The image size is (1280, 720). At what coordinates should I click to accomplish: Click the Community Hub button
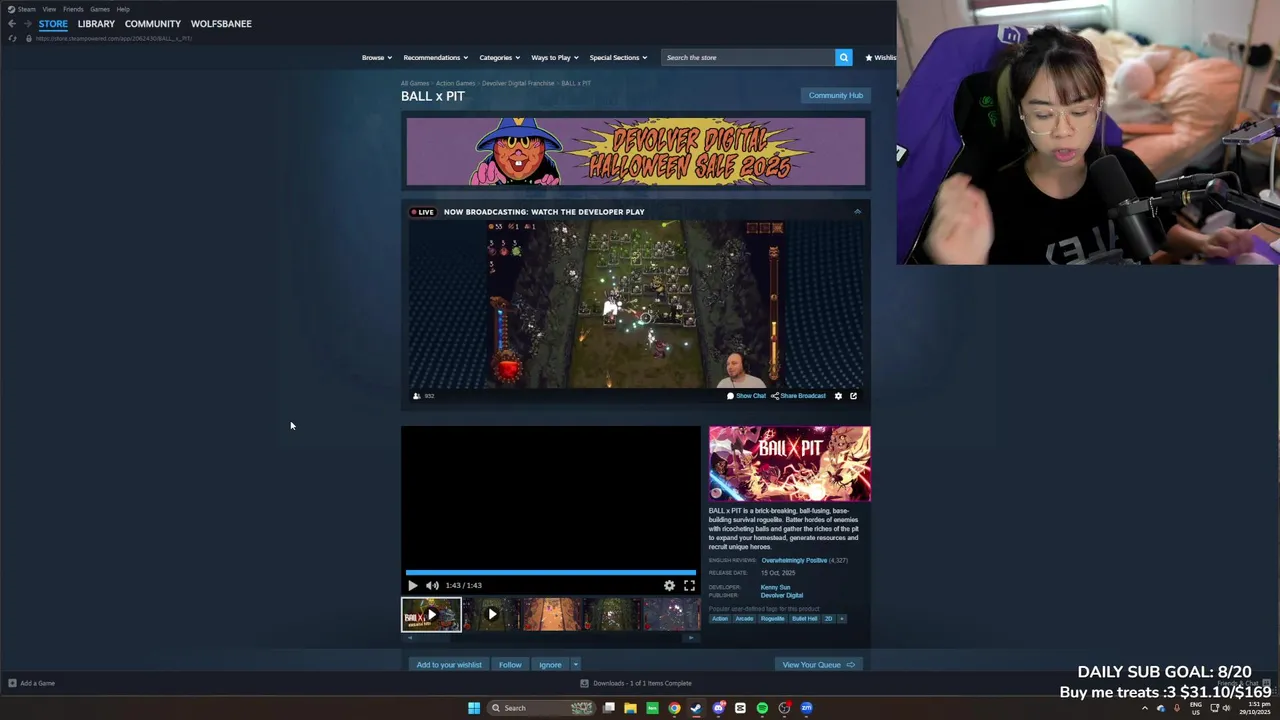point(835,95)
